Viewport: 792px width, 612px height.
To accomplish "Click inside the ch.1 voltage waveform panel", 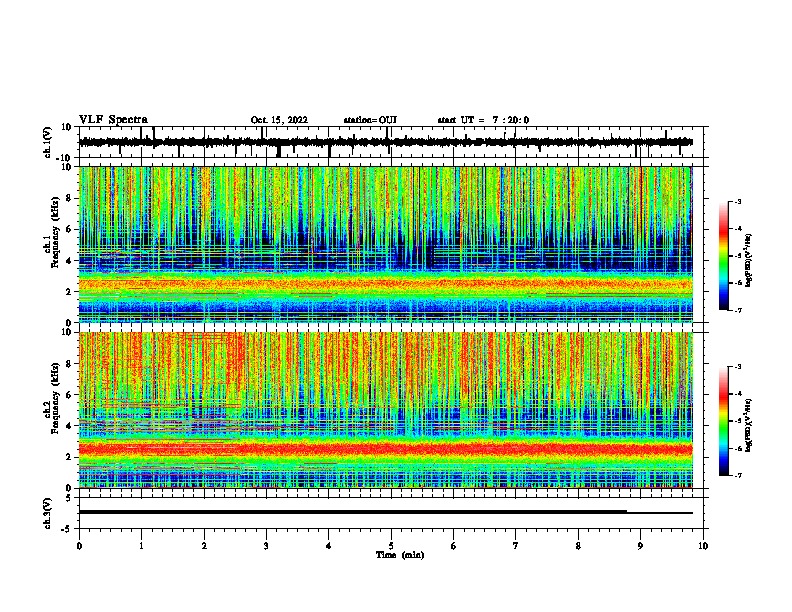I will [391, 142].
